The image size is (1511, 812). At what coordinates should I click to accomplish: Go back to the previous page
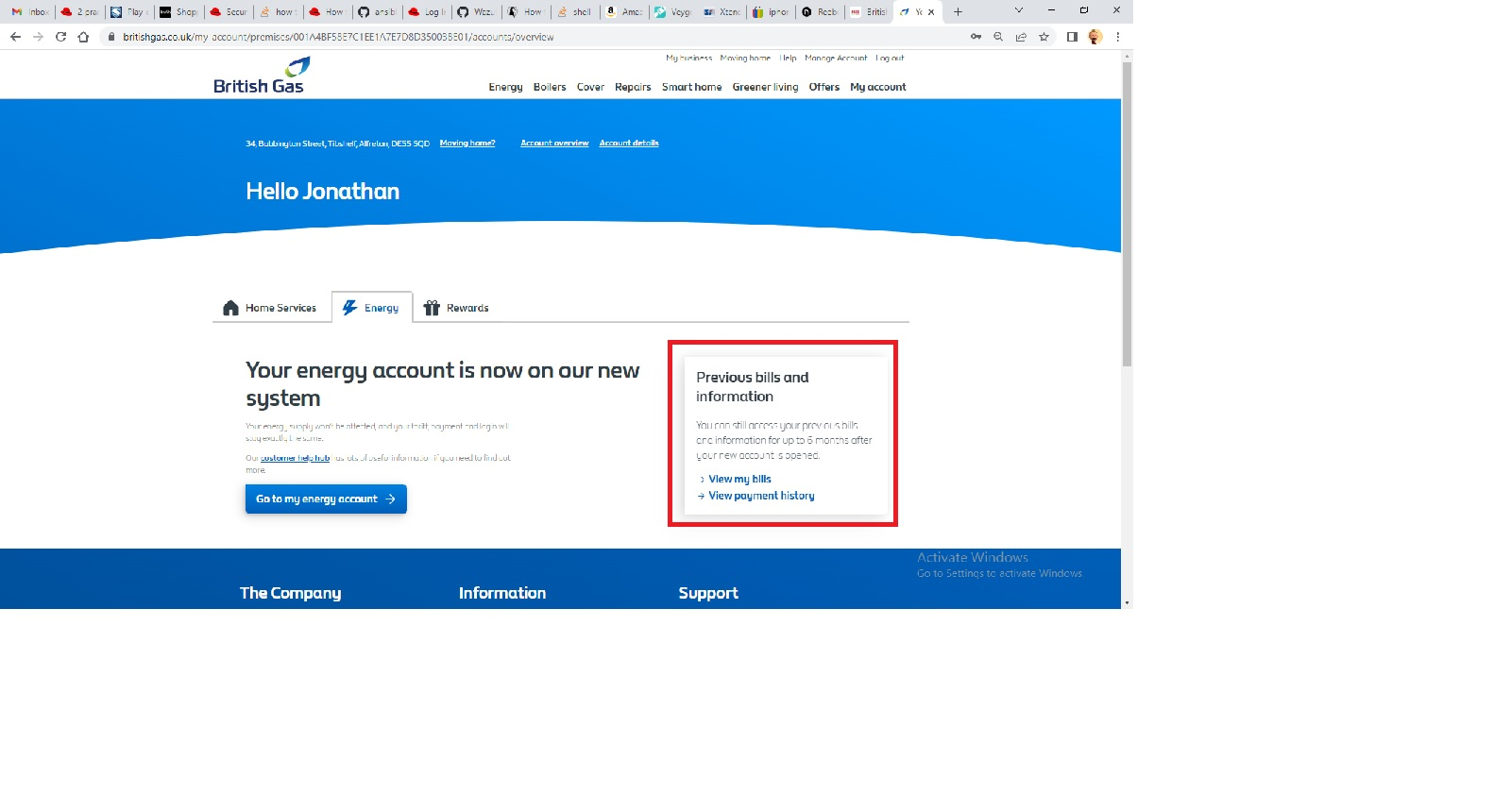click(x=15, y=37)
